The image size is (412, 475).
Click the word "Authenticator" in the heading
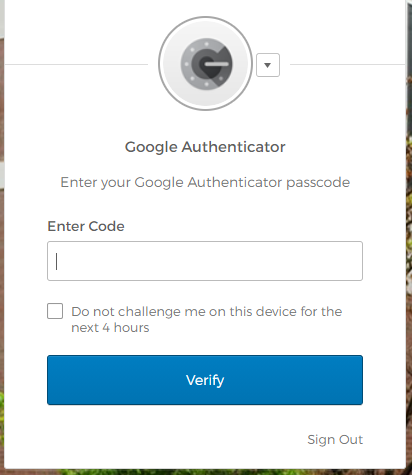point(233,147)
